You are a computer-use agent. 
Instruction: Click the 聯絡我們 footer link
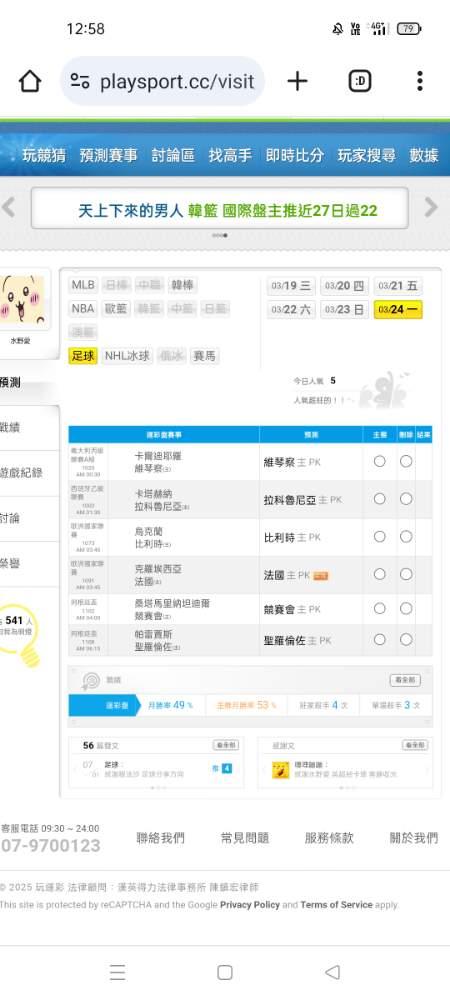[161, 838]
